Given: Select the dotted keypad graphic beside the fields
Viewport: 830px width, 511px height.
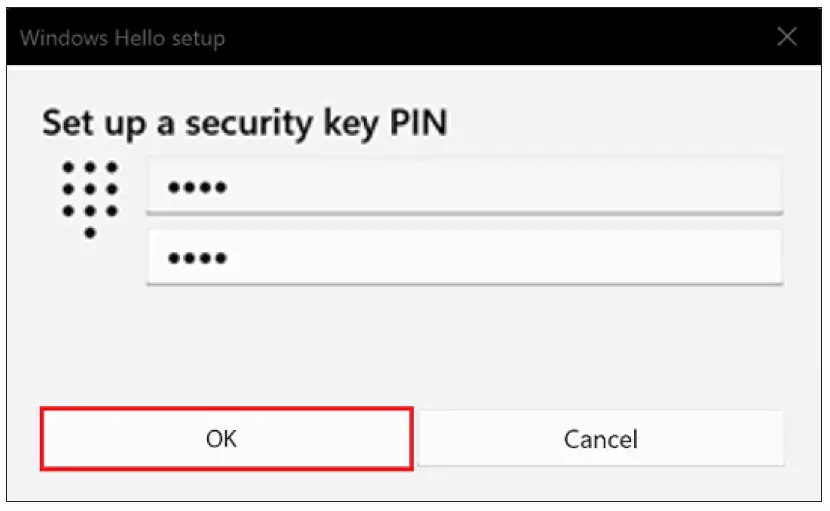Looking at the screenshot, I should click(90, 198).
